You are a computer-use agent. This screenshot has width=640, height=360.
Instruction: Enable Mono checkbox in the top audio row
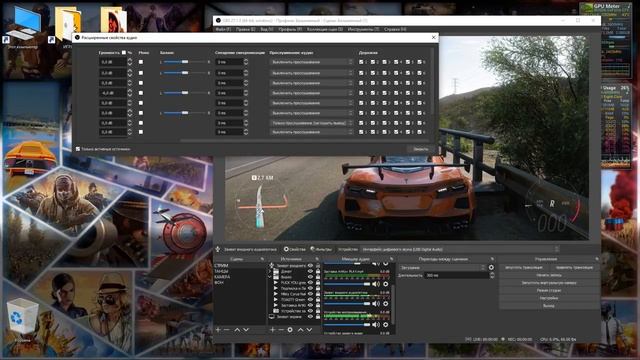click(x=141, y=62)
